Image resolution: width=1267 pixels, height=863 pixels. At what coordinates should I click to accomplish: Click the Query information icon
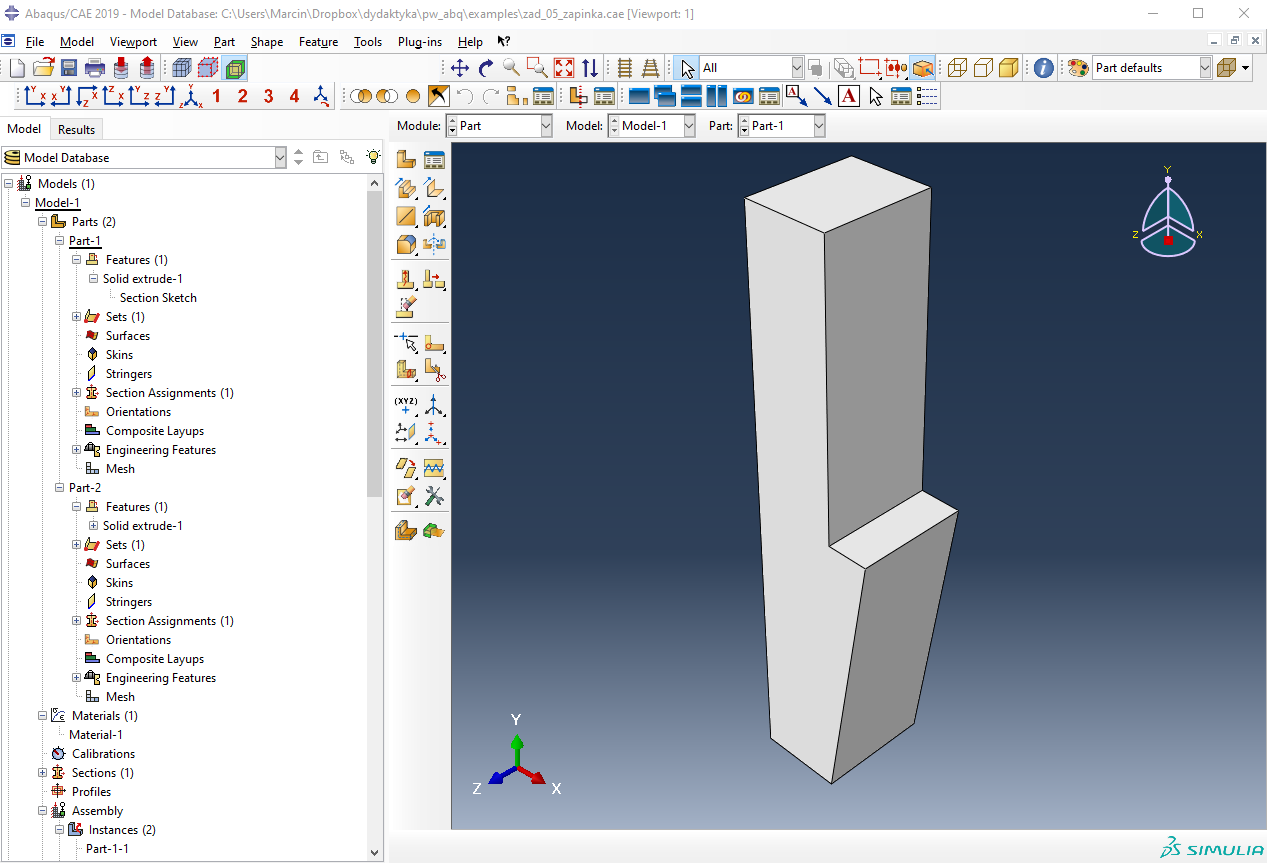[1043, 68]
